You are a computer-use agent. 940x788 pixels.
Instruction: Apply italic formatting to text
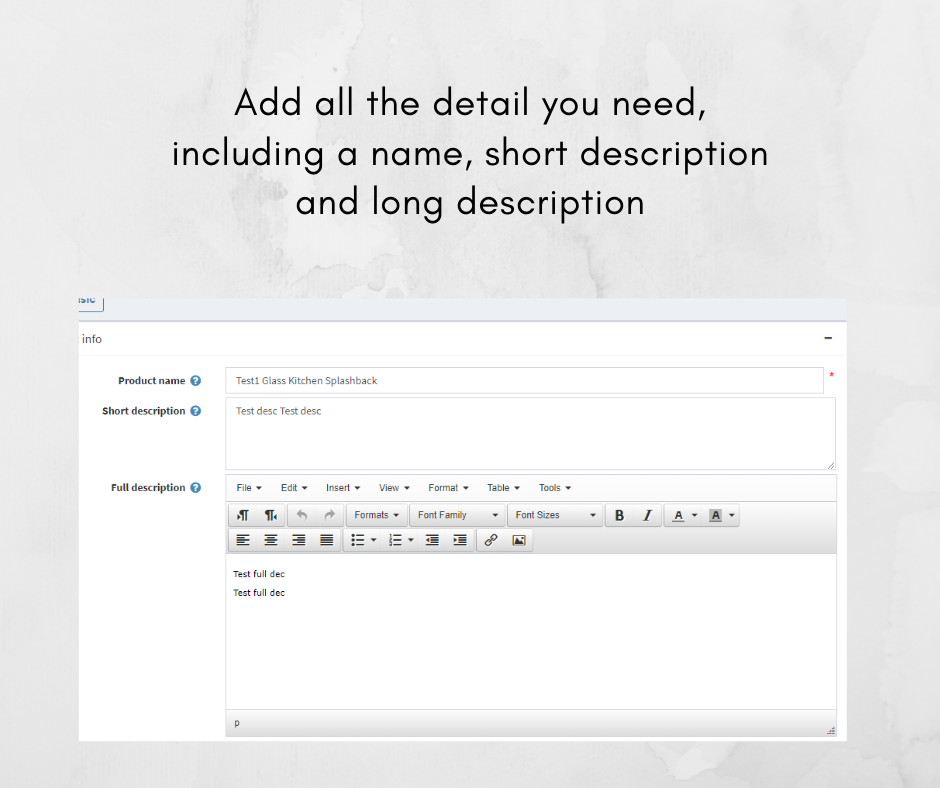pos(646,515)
